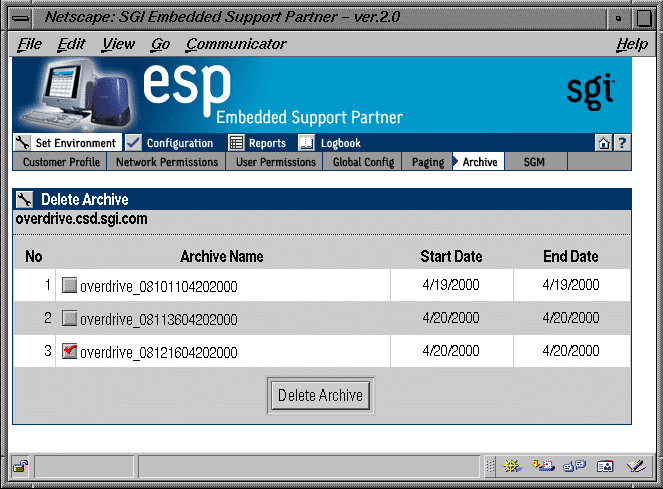Click the overdrive.csd.sgi.com hostname

(82, 219)
